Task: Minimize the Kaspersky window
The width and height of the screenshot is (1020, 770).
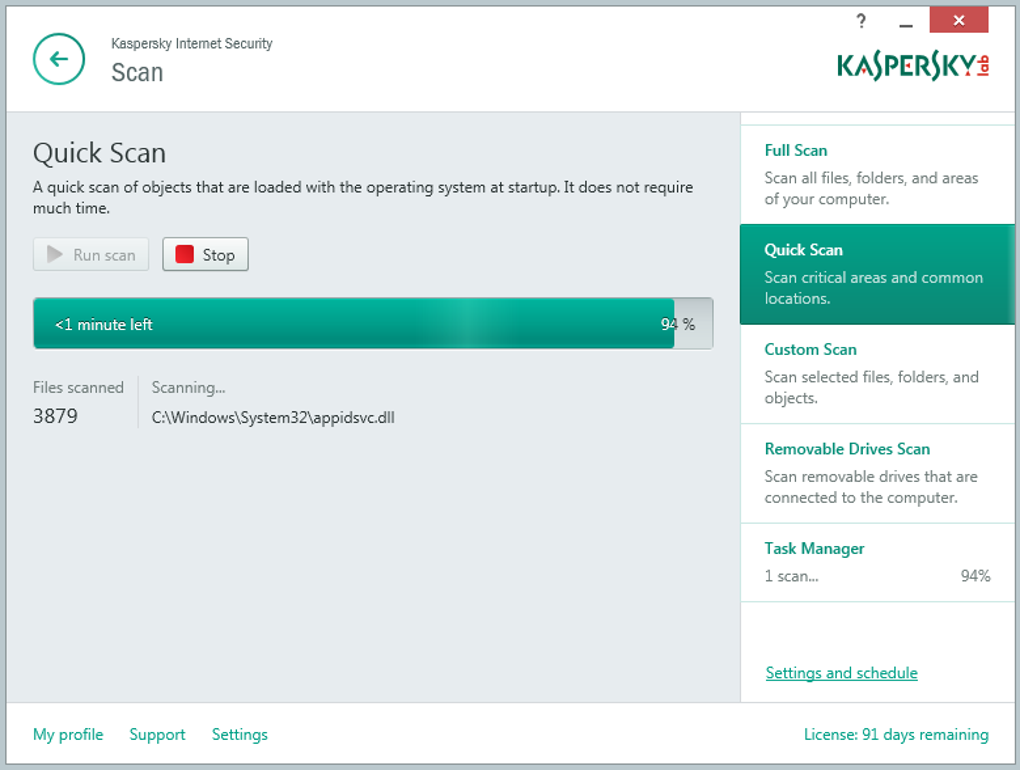Action: click(906, 25)
